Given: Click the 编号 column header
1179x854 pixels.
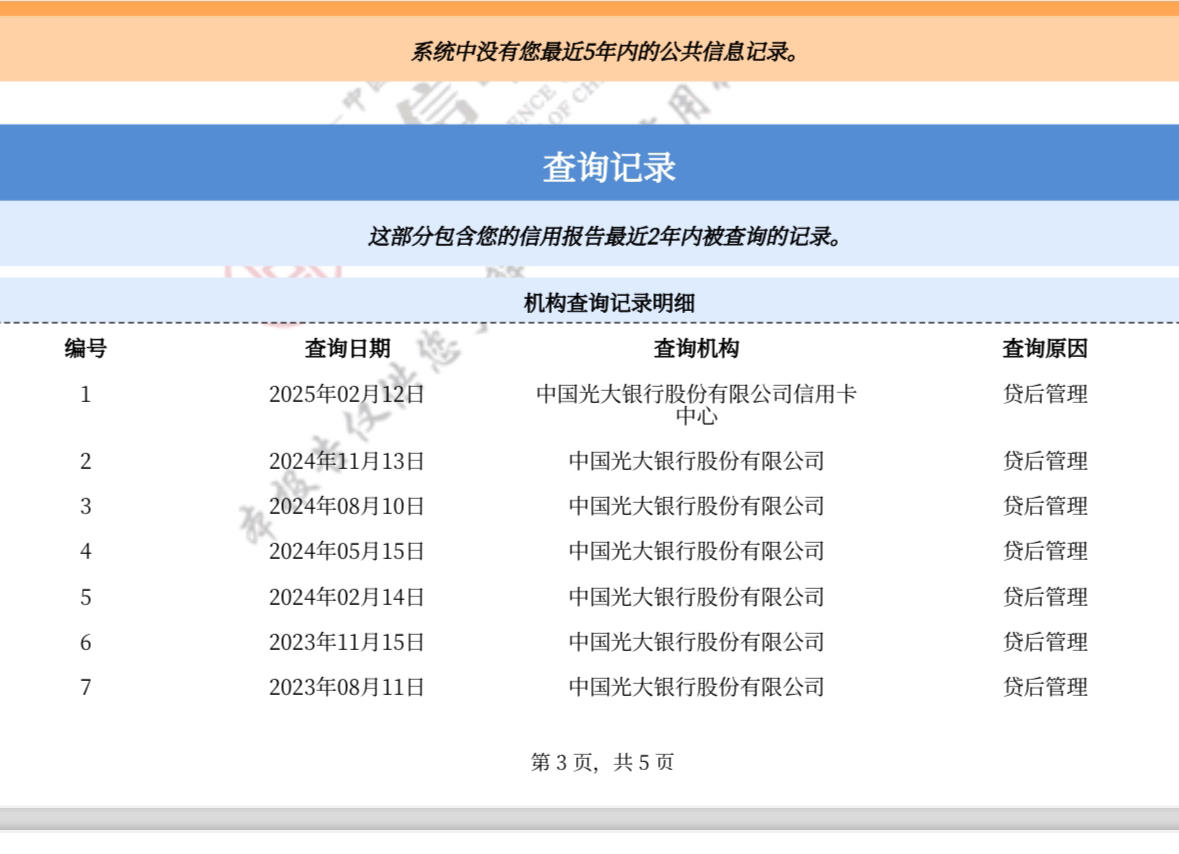Looking at the screenshot, I should pyautogui.click(x=86, y=349).
